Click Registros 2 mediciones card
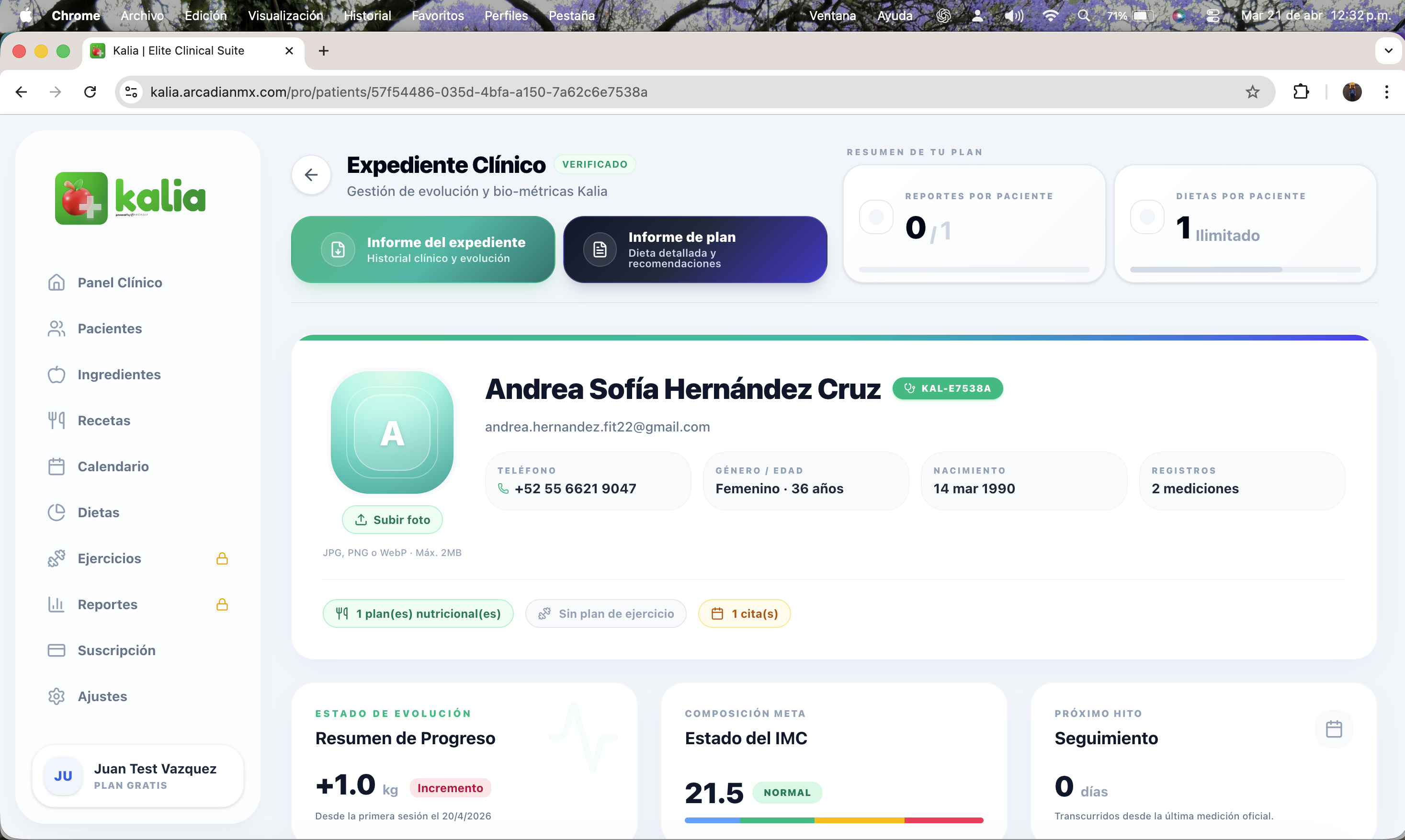Screen dimensions: 1405x840 tap(1242, 480)
